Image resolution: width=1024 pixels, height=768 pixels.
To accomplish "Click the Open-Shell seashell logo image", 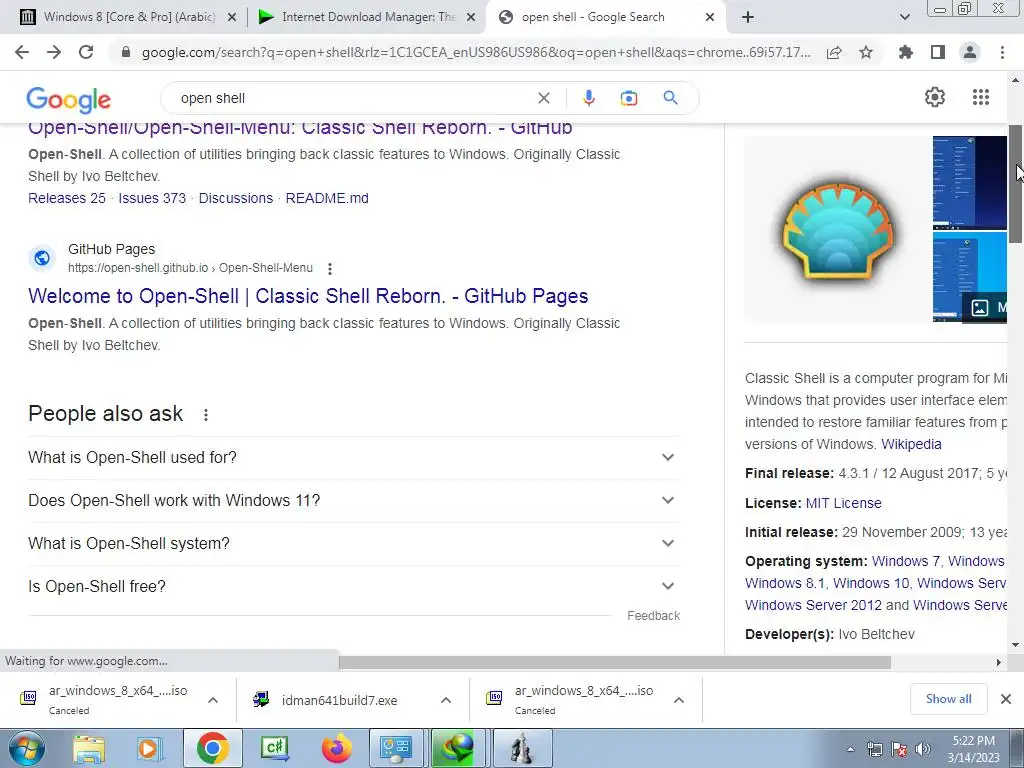I will coord(839,229).
